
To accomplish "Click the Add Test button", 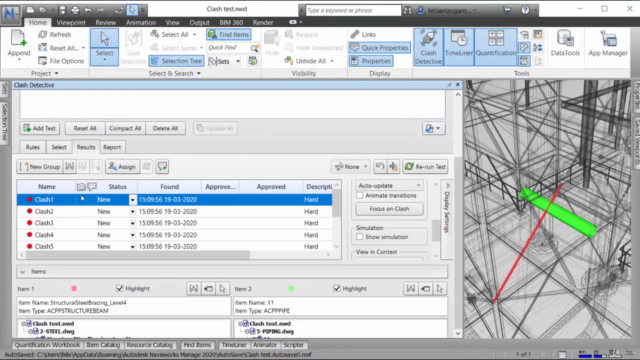I will coord(40,128).
